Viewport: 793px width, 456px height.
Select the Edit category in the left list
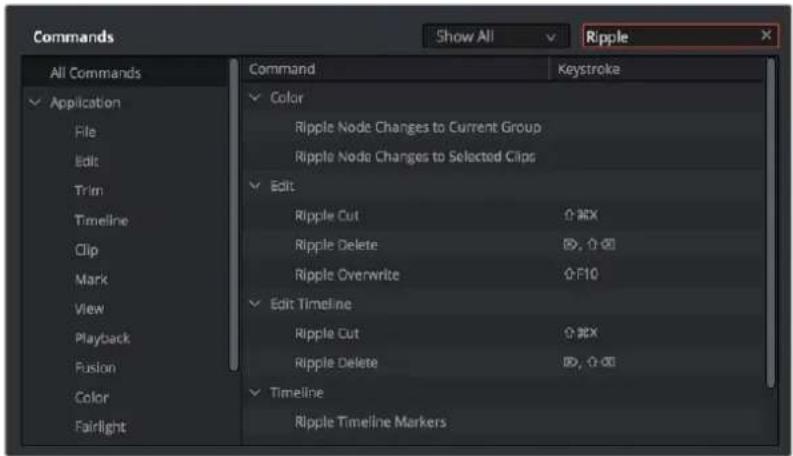click(x=86, y=161)
